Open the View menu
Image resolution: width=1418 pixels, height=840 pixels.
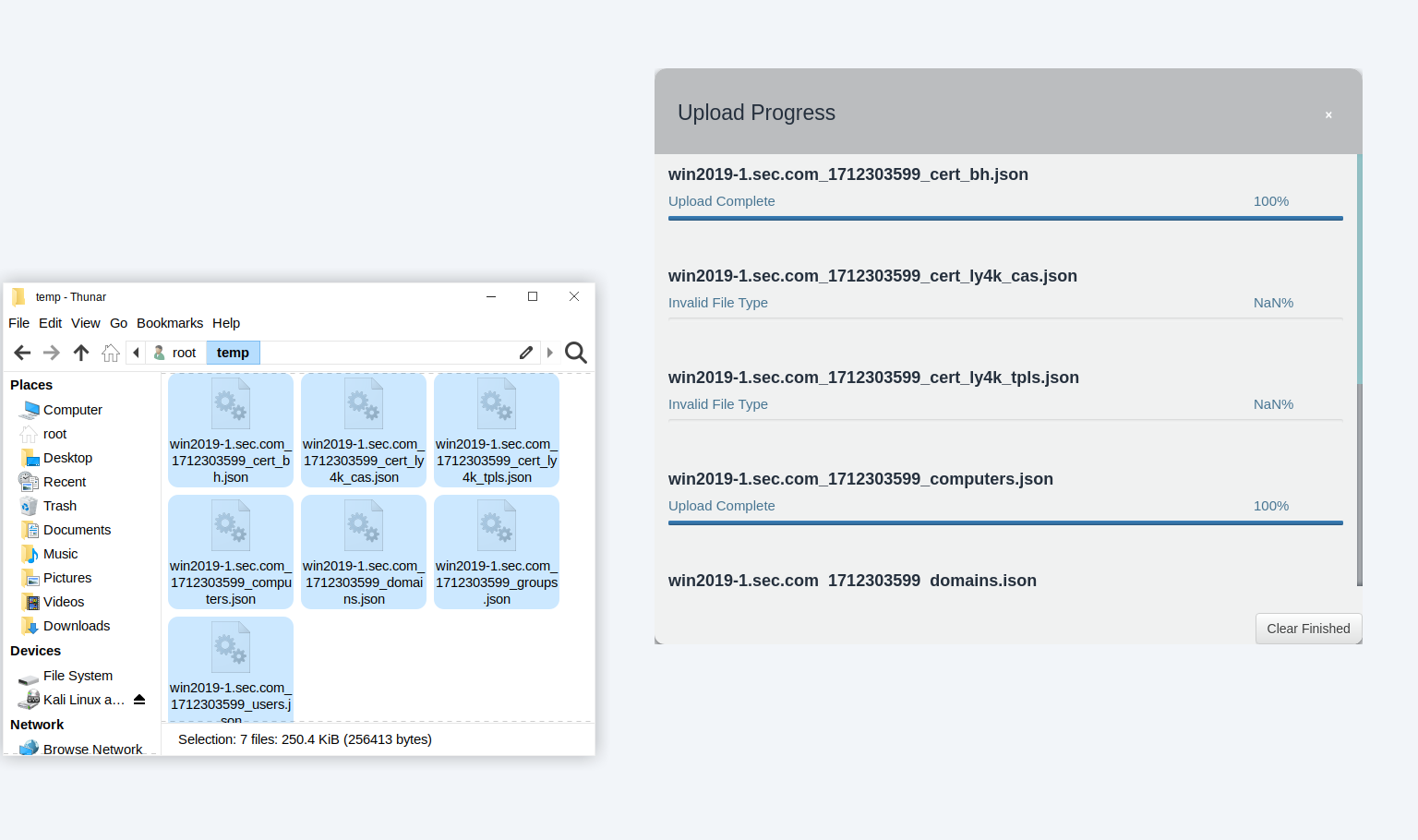(x=86, y=323)
